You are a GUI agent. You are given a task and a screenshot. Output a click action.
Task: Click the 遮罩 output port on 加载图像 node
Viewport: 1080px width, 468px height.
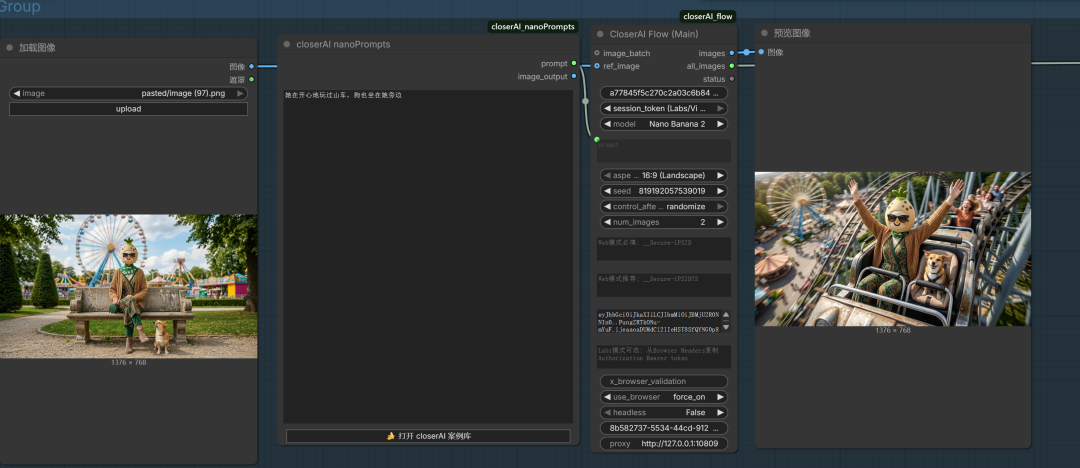point(251,79)
